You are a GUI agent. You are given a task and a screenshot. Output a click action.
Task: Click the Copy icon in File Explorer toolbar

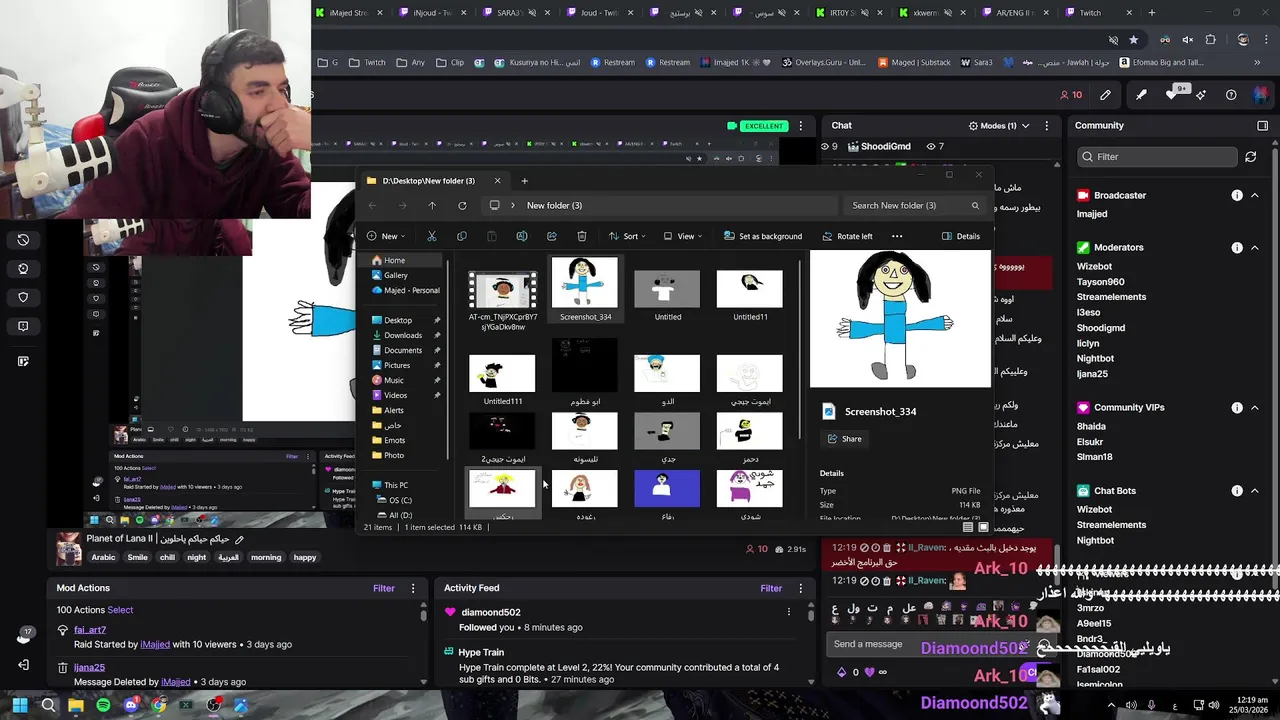461,236
